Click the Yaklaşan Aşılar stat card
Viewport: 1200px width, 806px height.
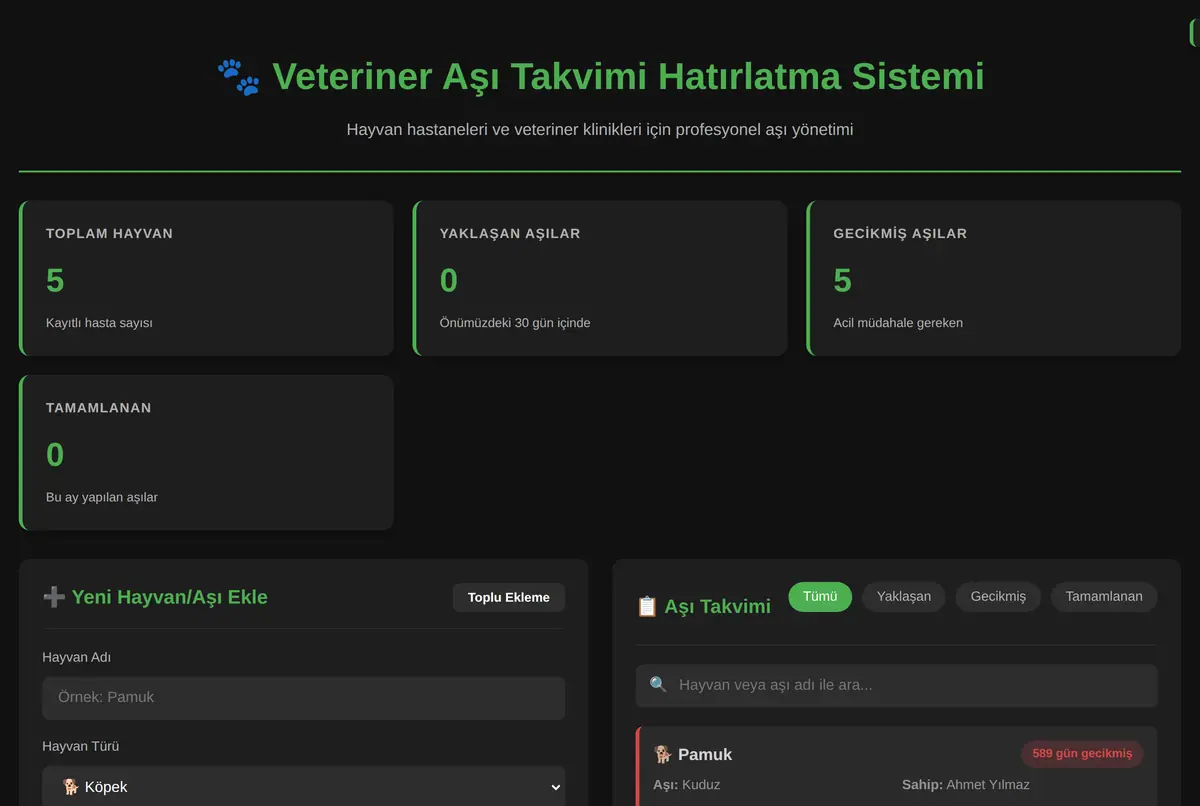point(600,278)
